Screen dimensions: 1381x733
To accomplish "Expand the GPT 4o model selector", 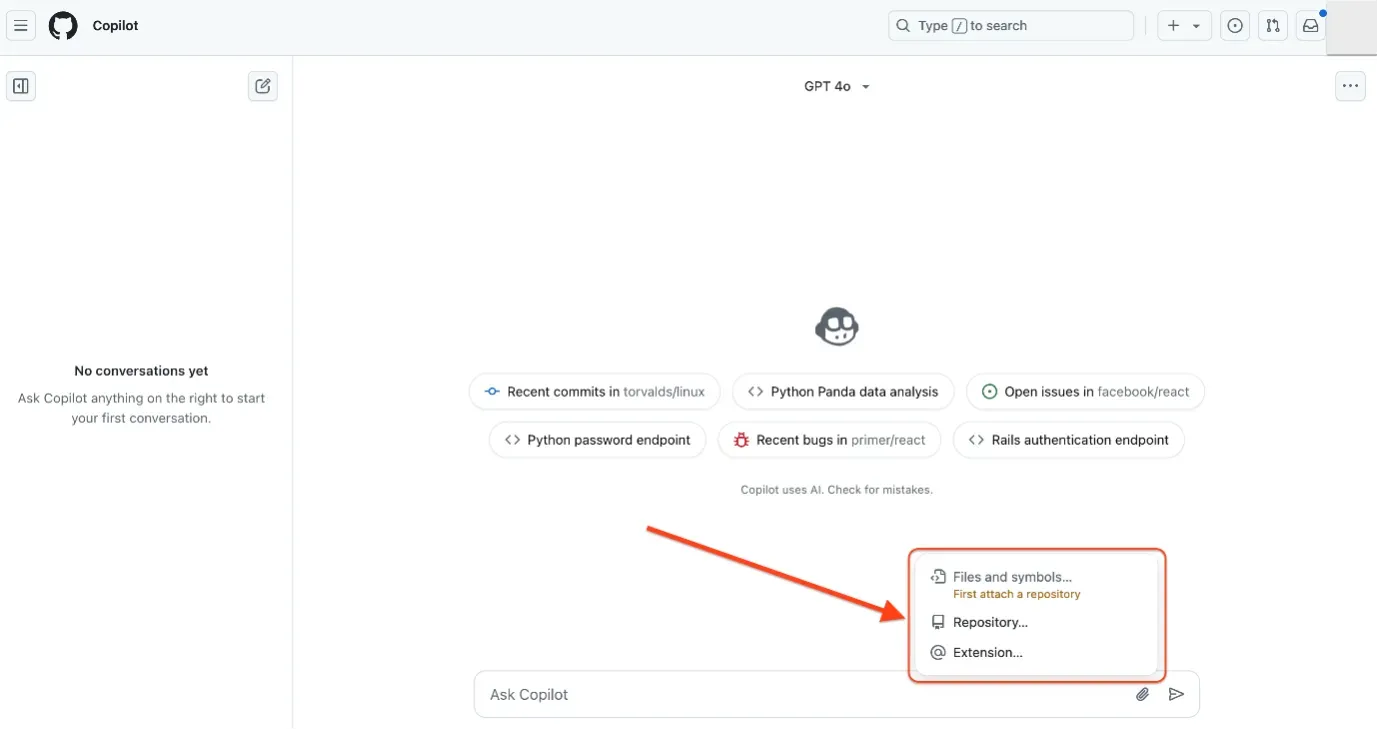I will (836, 87).
